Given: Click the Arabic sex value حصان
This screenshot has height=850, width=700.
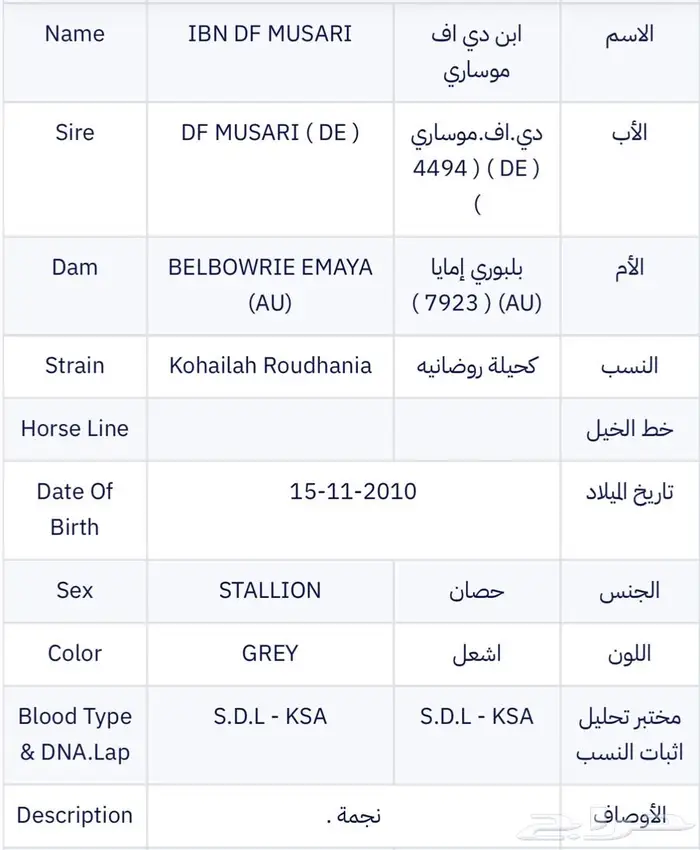Looking at the screenshot, I should 477,590.
